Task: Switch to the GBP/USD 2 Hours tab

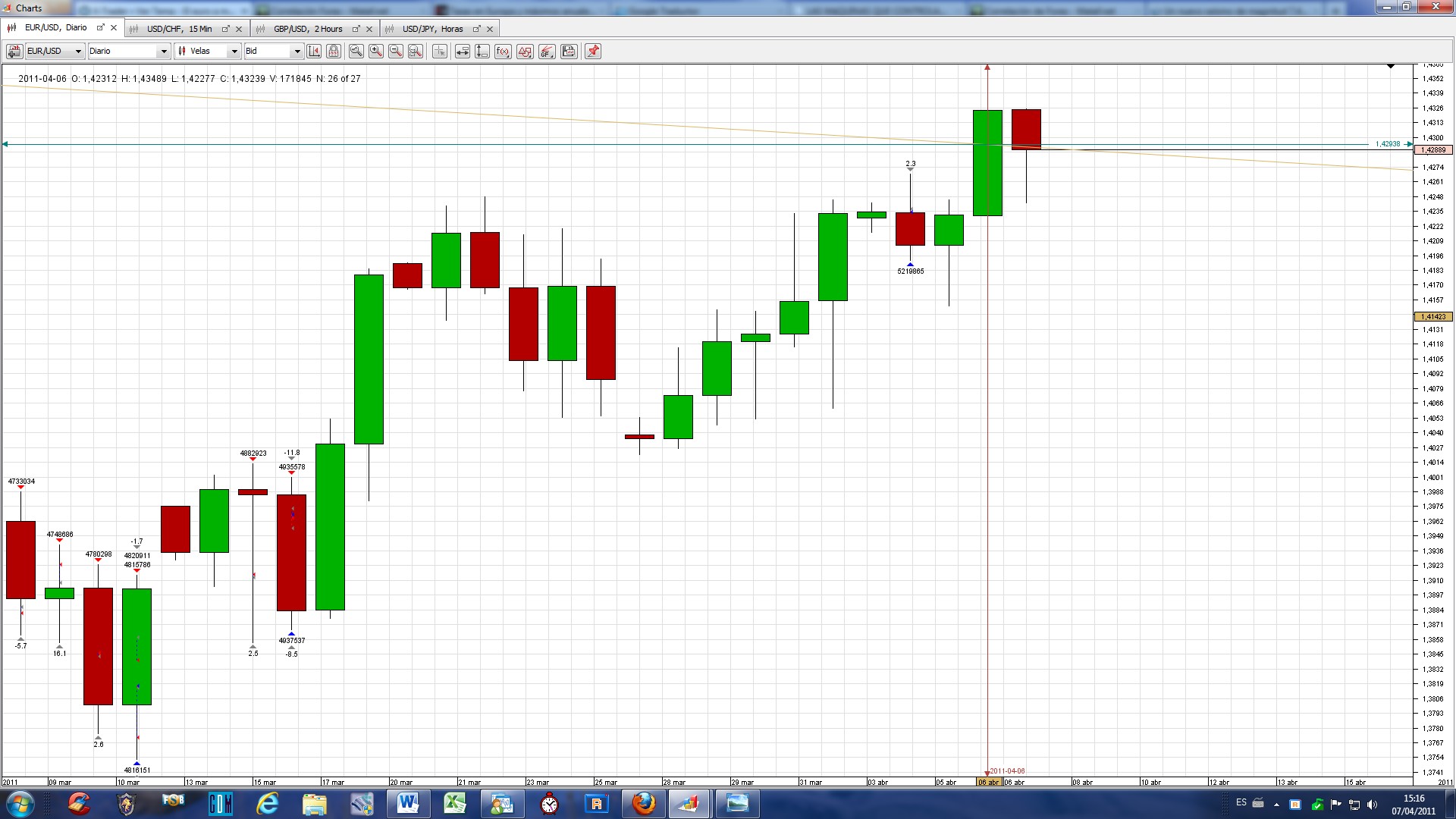Action: (307, 29)
